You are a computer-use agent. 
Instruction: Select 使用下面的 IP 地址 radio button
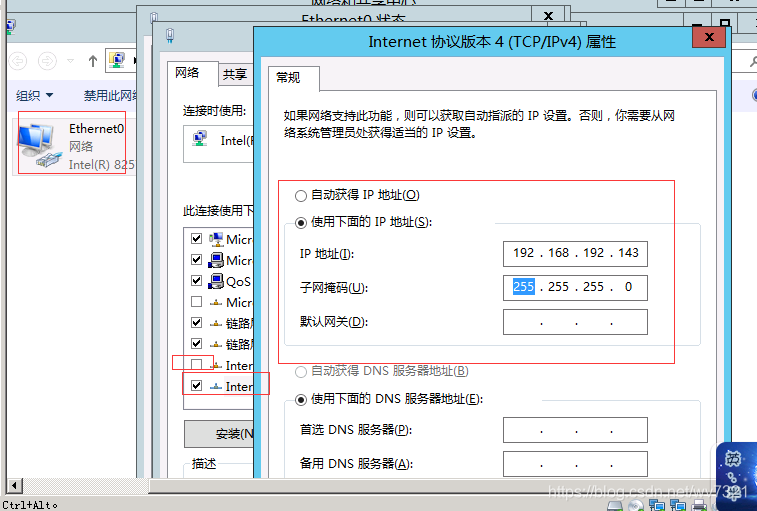pyautogui.click(x=301, y=223)
